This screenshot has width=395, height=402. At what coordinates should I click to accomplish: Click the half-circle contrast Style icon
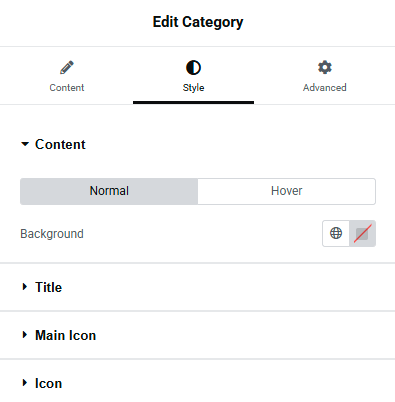193,67
